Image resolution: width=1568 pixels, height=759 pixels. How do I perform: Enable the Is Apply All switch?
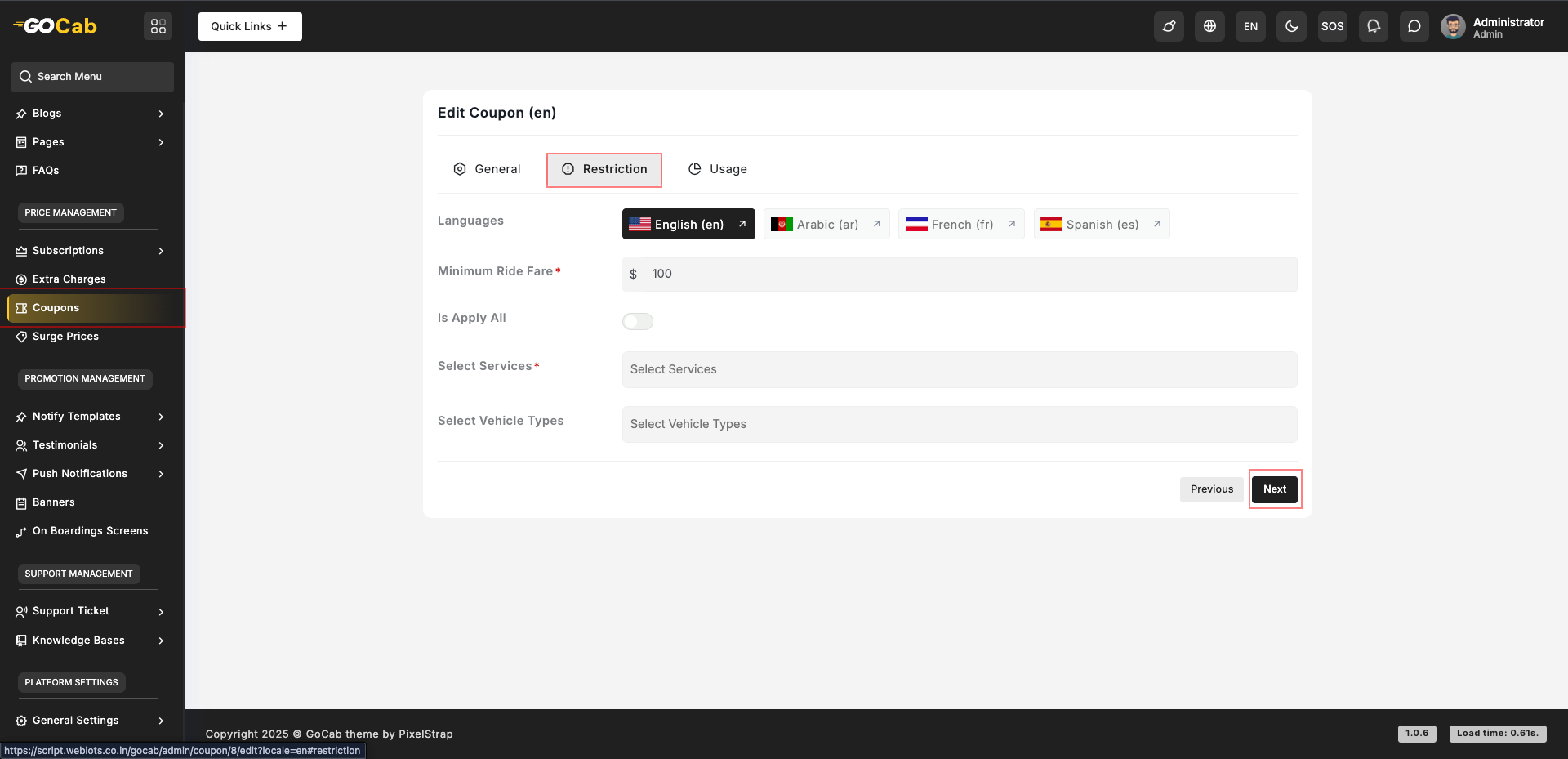637,321
